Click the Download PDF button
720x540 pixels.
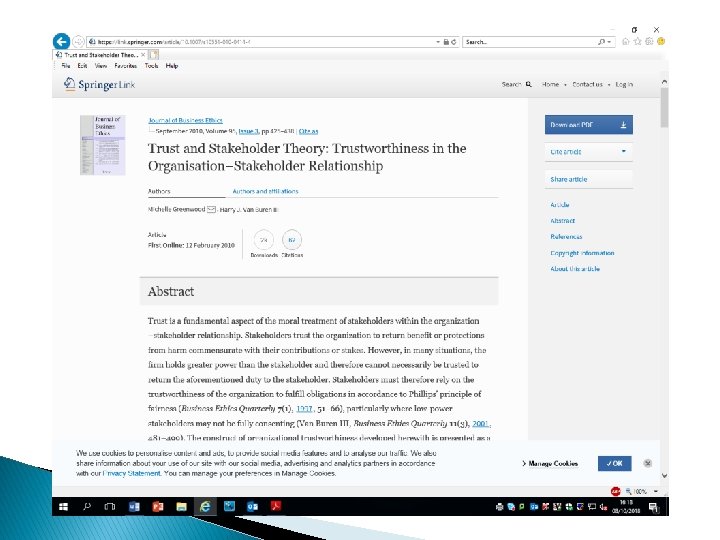point(589,125)
